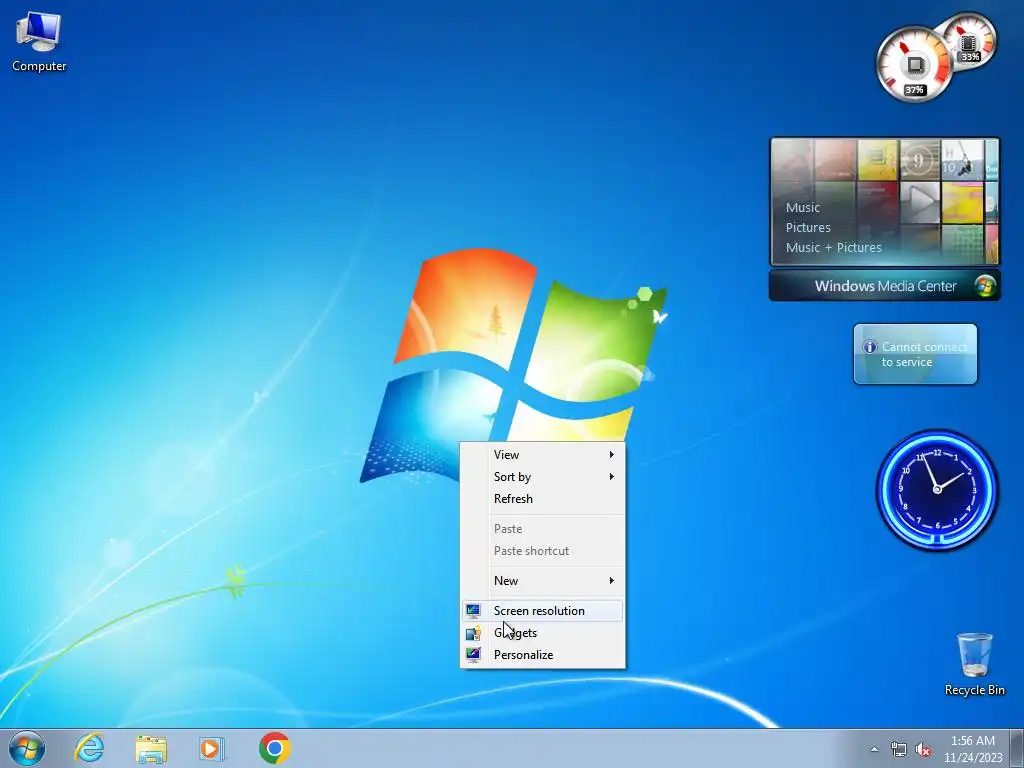Open the Computer desktop icon

click(39, 41)
